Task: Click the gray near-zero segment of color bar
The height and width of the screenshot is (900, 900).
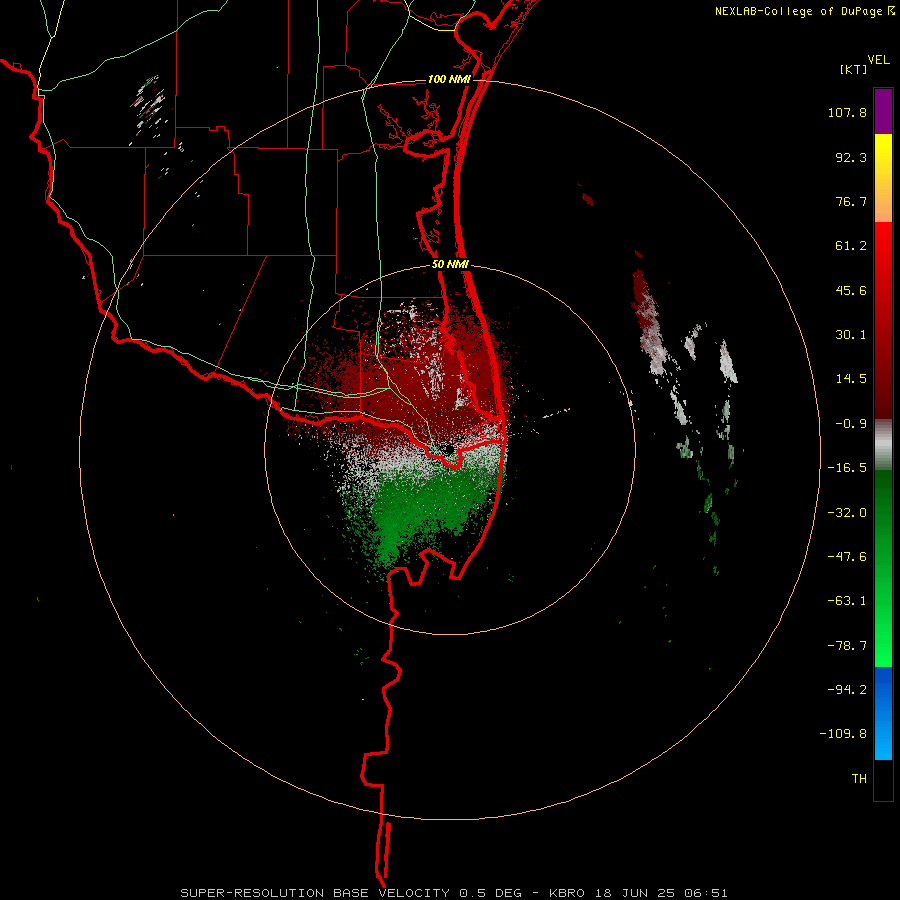Action: tap(883, 445)
